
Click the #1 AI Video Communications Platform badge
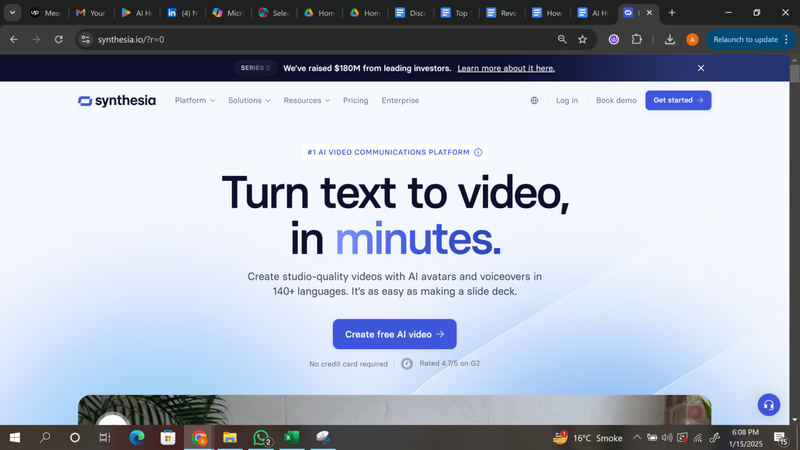click(x=394, y=153)
